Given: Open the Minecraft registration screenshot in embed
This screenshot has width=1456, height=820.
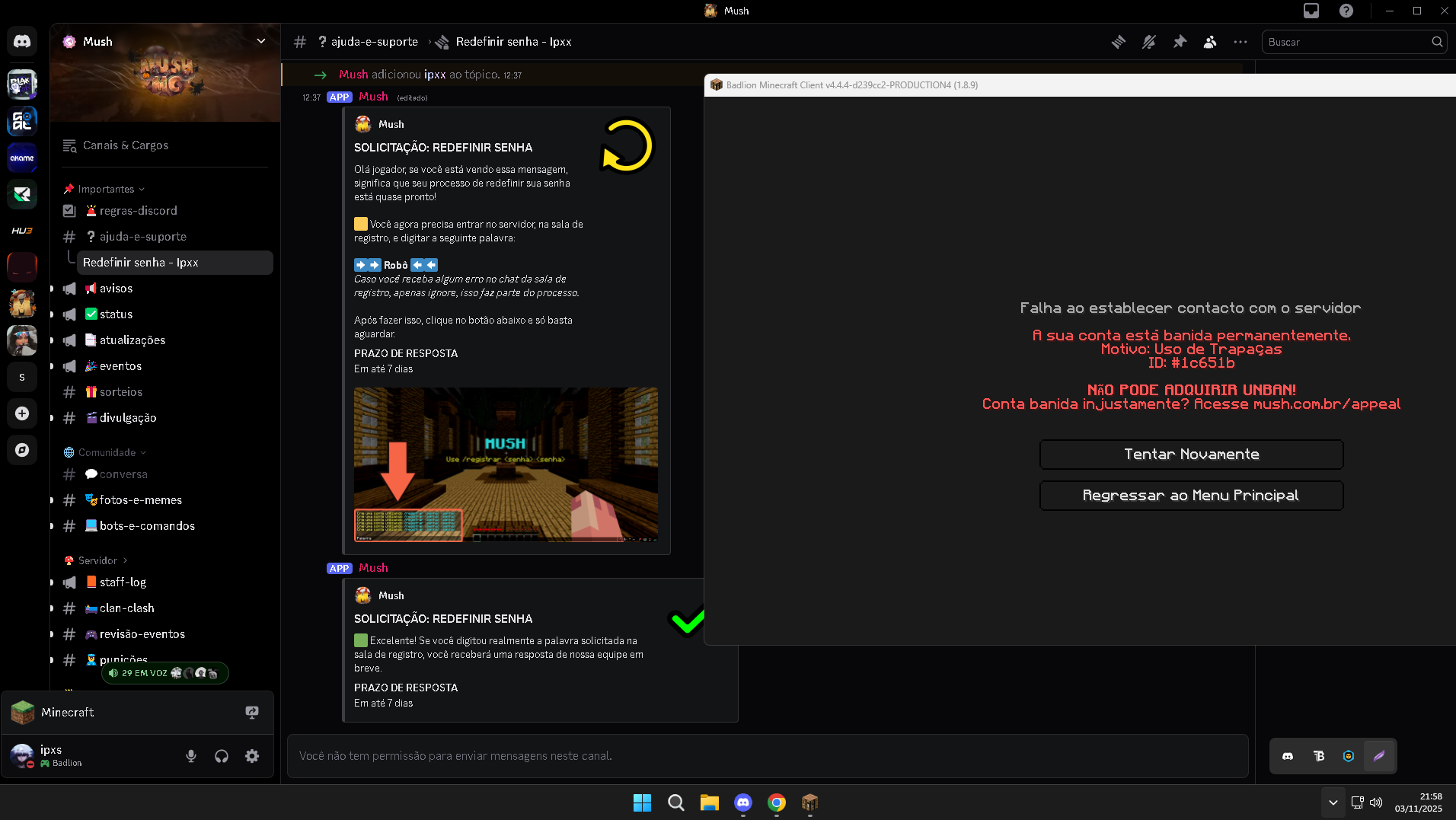Looking at the screenshot, I should [x=506, y=464].
